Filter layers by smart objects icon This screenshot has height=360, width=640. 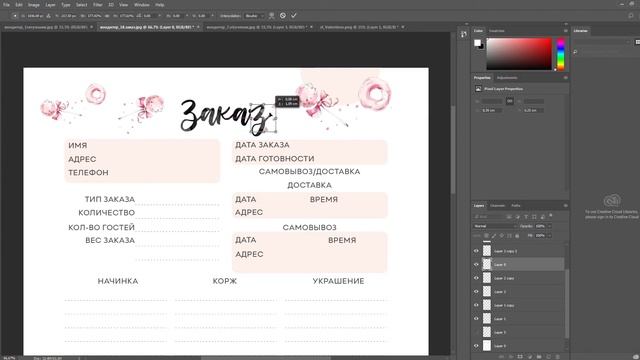click(x=542, y=216)
